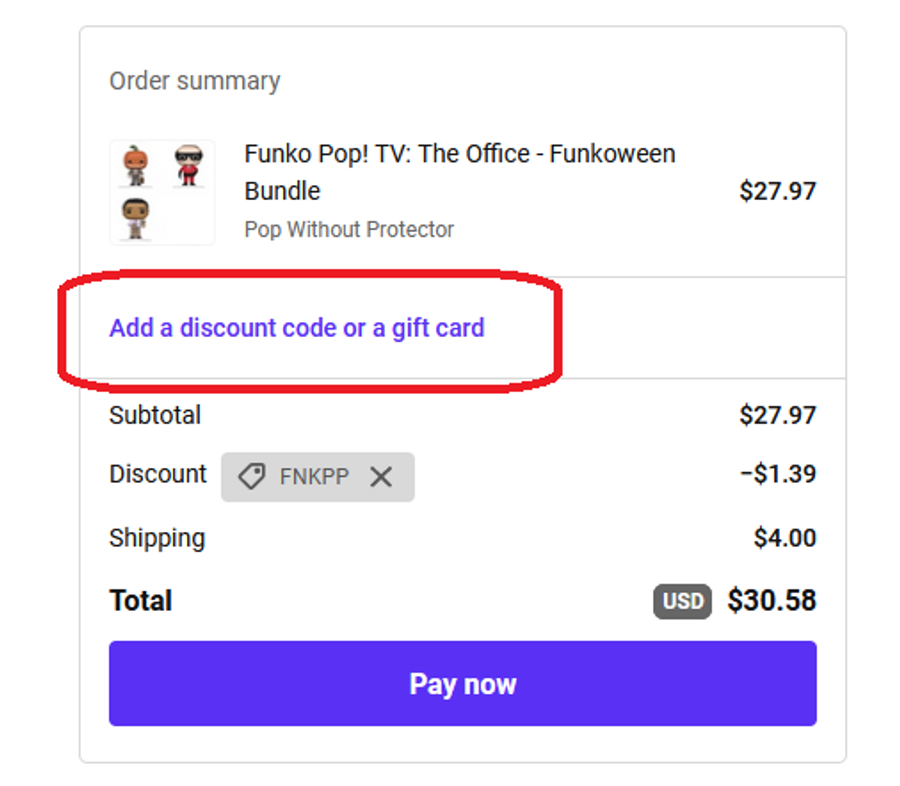Screen dimensions: 900x786
Task: Click the Order summary heading
Action: pyautogui.click(x=195, y=81)
